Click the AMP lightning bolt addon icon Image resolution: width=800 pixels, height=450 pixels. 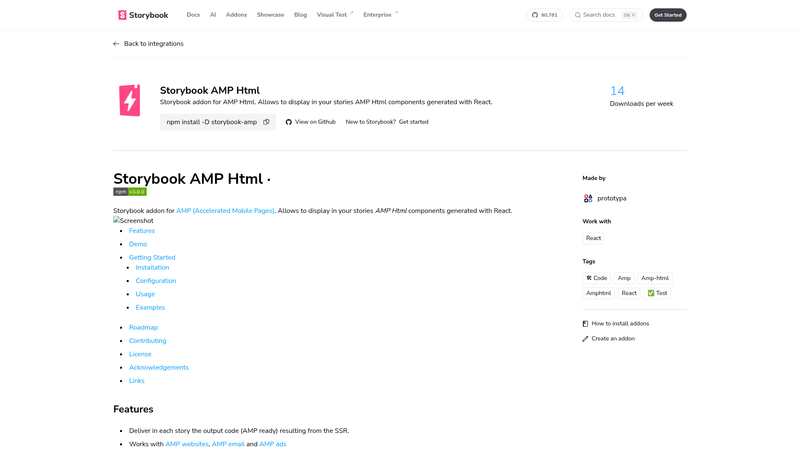(130, 100)
